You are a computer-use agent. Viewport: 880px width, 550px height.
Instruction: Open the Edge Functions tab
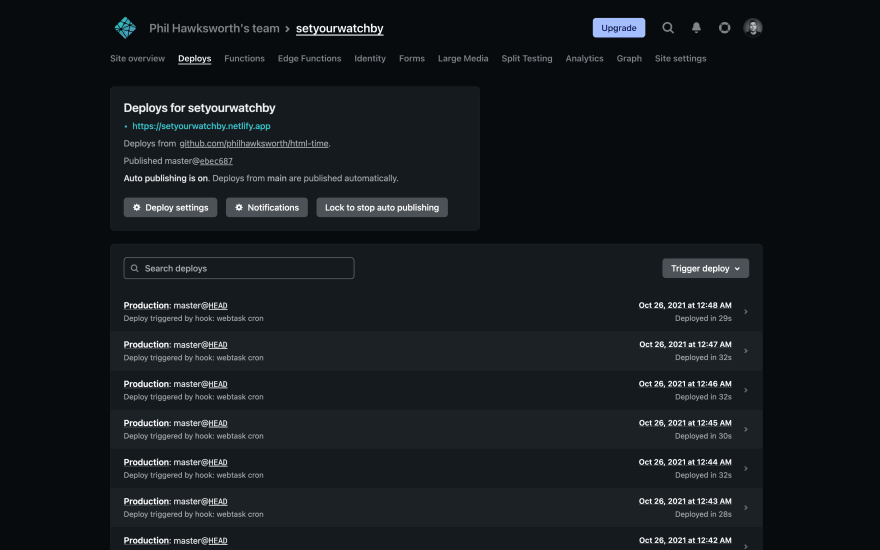tap(309, 58)
